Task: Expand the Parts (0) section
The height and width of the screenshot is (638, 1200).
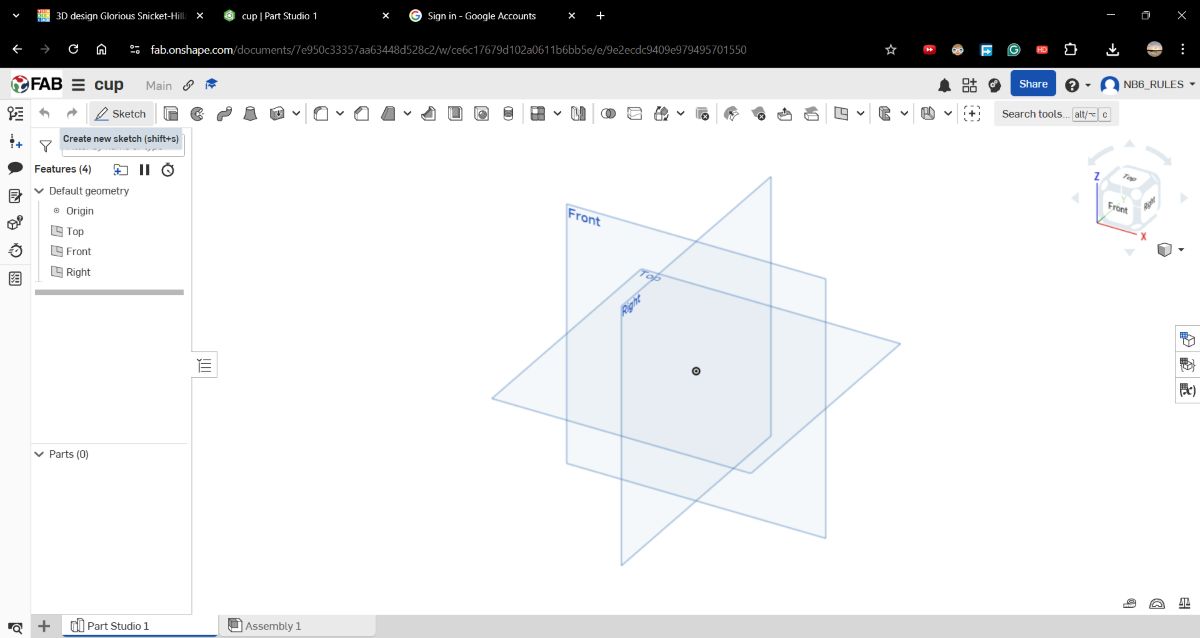Action: [40, 454]
